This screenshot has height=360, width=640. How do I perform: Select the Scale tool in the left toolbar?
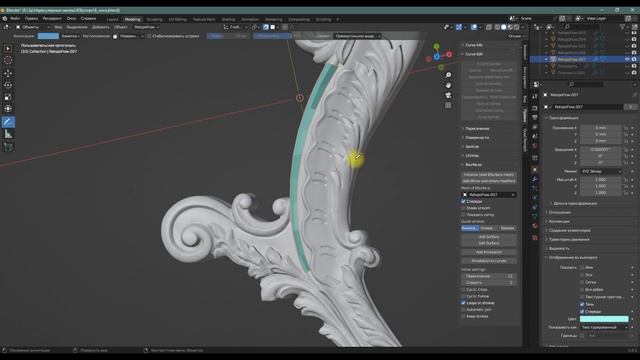pyautogui.click(x=8, y=97)
